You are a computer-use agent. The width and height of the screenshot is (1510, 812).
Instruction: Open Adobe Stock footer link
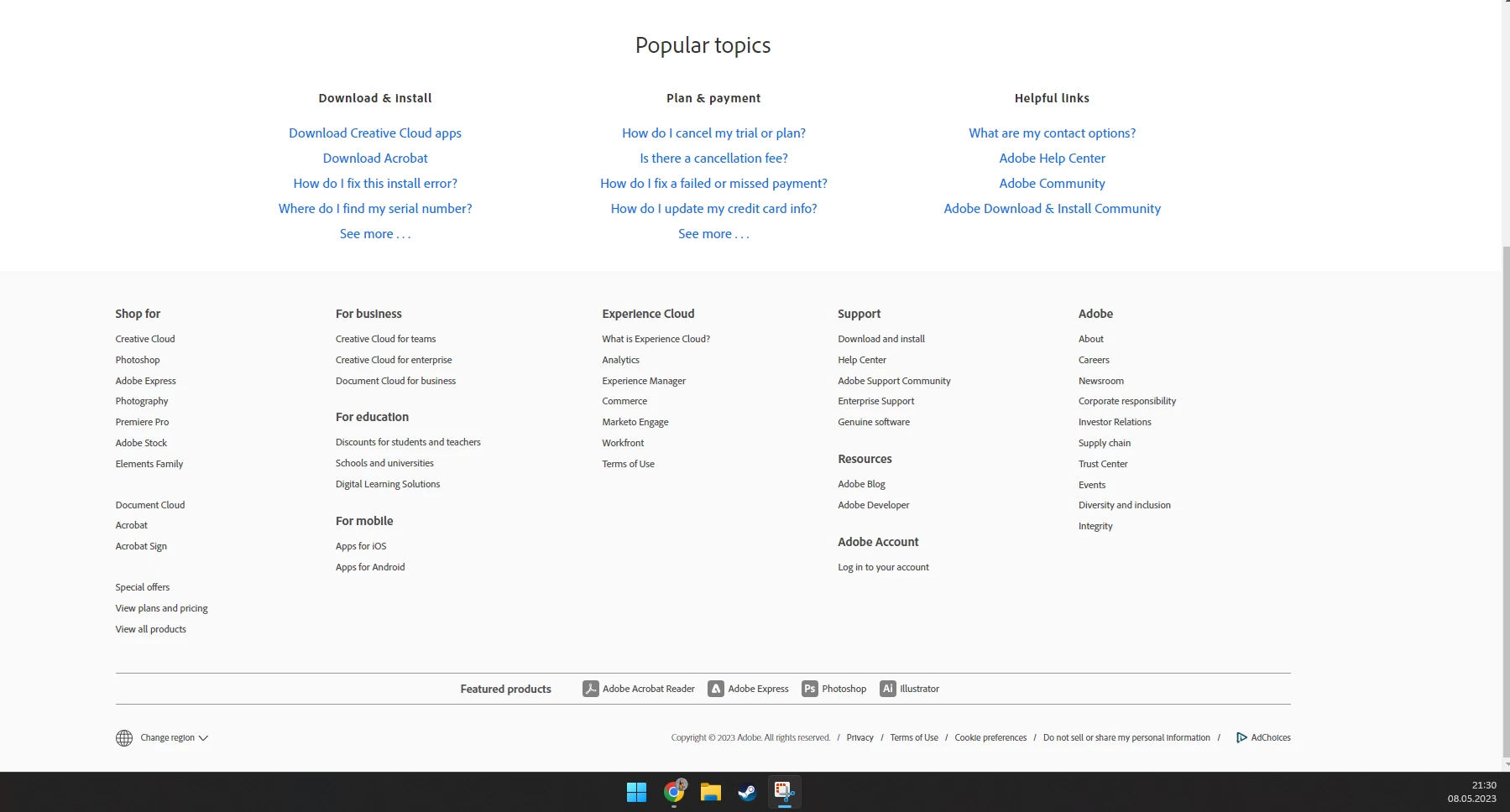[141, 443]
